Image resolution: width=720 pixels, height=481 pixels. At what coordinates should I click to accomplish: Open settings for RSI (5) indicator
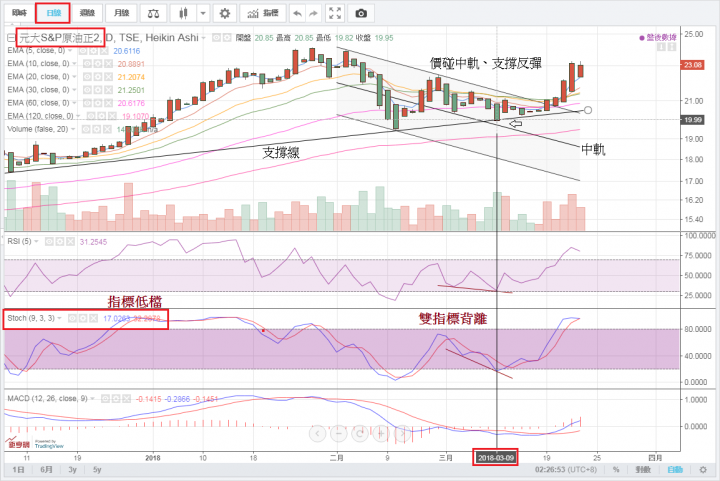click(60, 241)
